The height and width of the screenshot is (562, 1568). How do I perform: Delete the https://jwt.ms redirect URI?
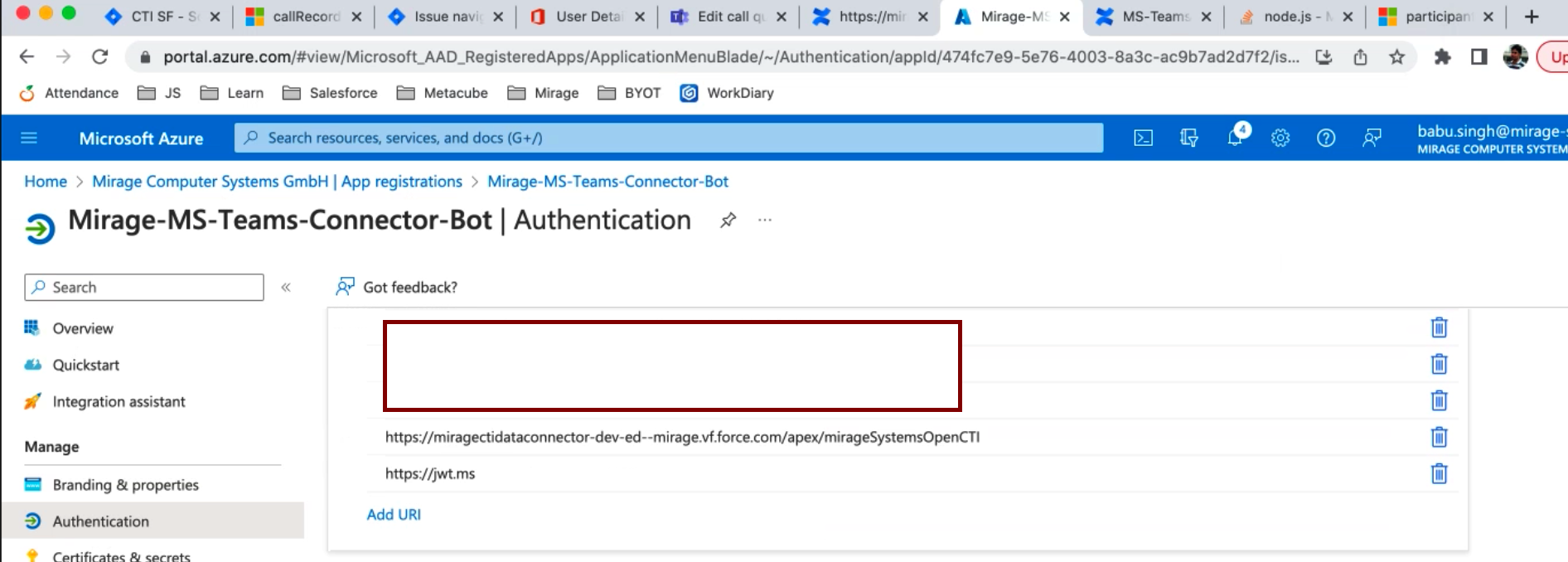pos(1439,473)
